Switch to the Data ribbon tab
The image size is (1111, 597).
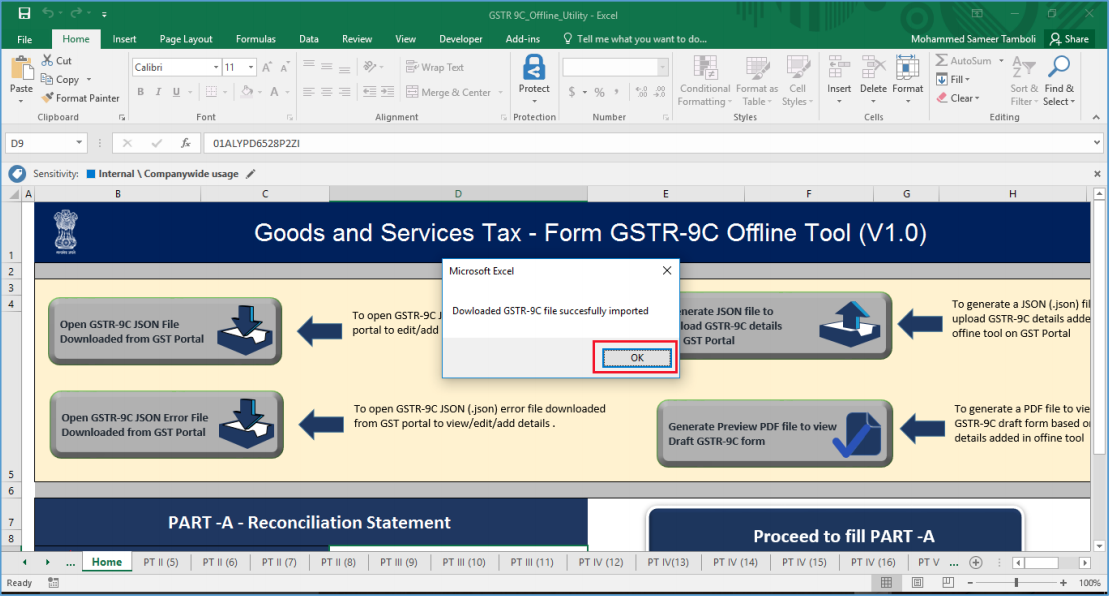click(308, 39)
